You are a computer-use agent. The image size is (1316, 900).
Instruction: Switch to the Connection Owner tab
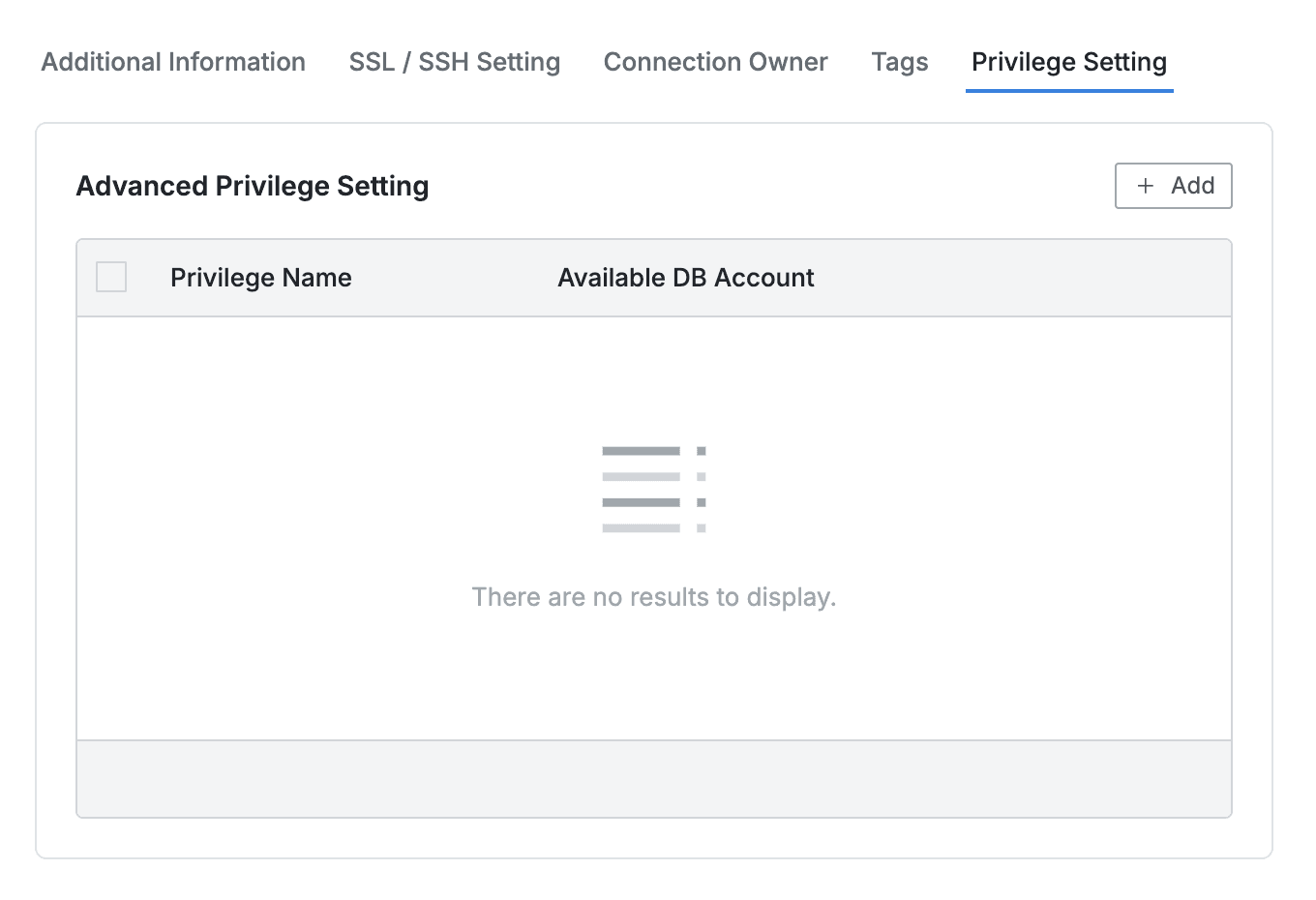pyautogui.click(x=715, y=62)
